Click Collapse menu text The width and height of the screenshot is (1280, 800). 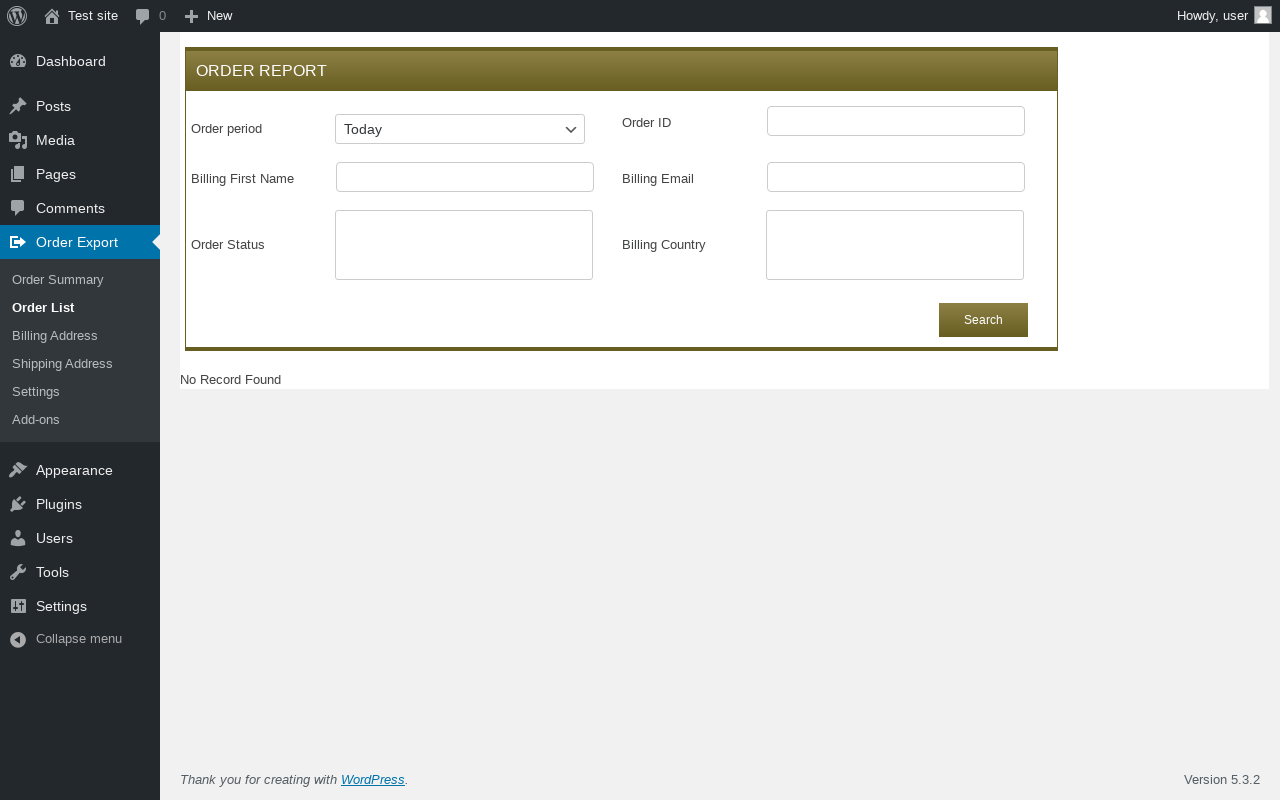[79, 639]
